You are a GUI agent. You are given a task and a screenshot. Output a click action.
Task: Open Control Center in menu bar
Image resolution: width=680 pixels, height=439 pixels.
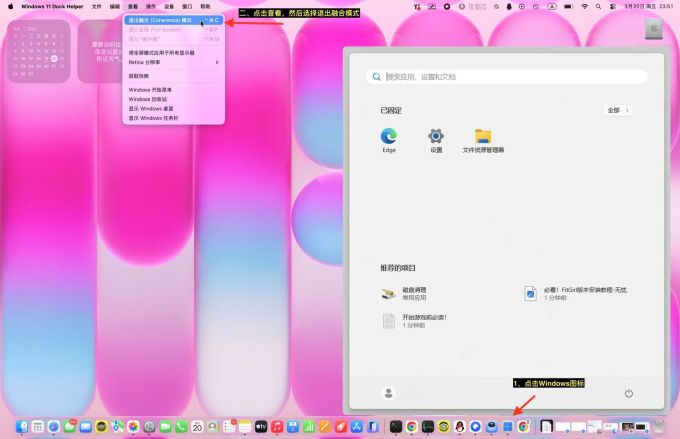click(x=612, y=7)
